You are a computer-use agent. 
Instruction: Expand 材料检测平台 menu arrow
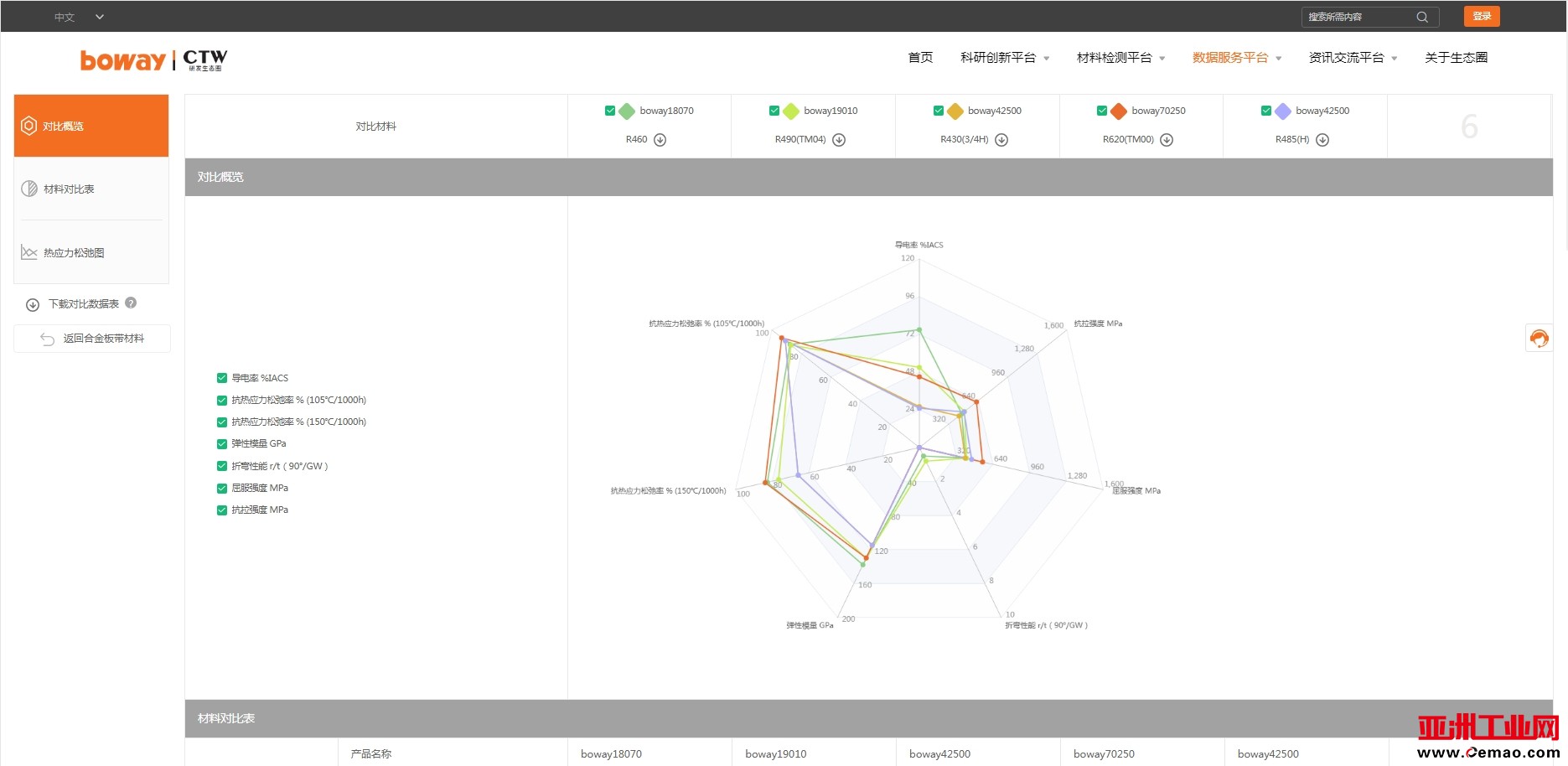[1162, 59]
